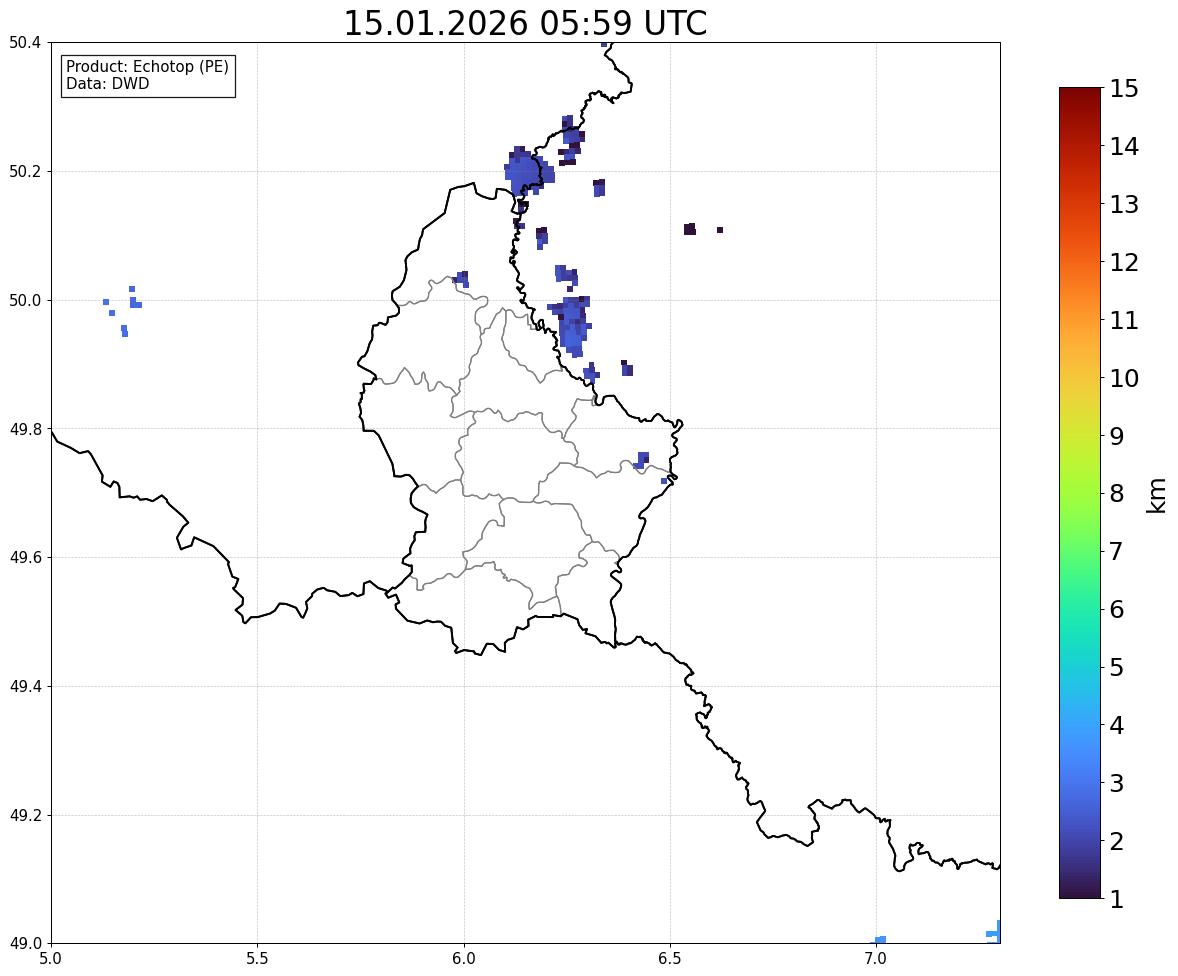
Task: Click latitude axis label 50.0
Action: point(25,301)
